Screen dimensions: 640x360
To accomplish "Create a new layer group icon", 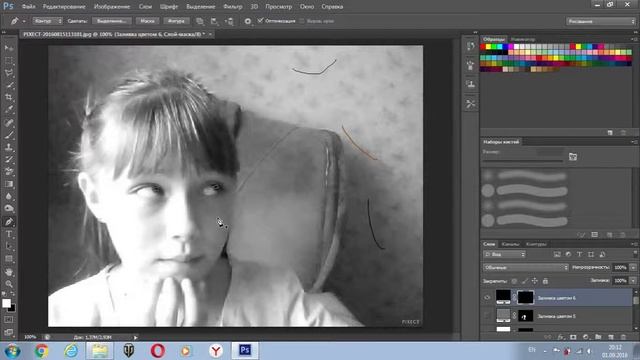I will coord(598,337).
